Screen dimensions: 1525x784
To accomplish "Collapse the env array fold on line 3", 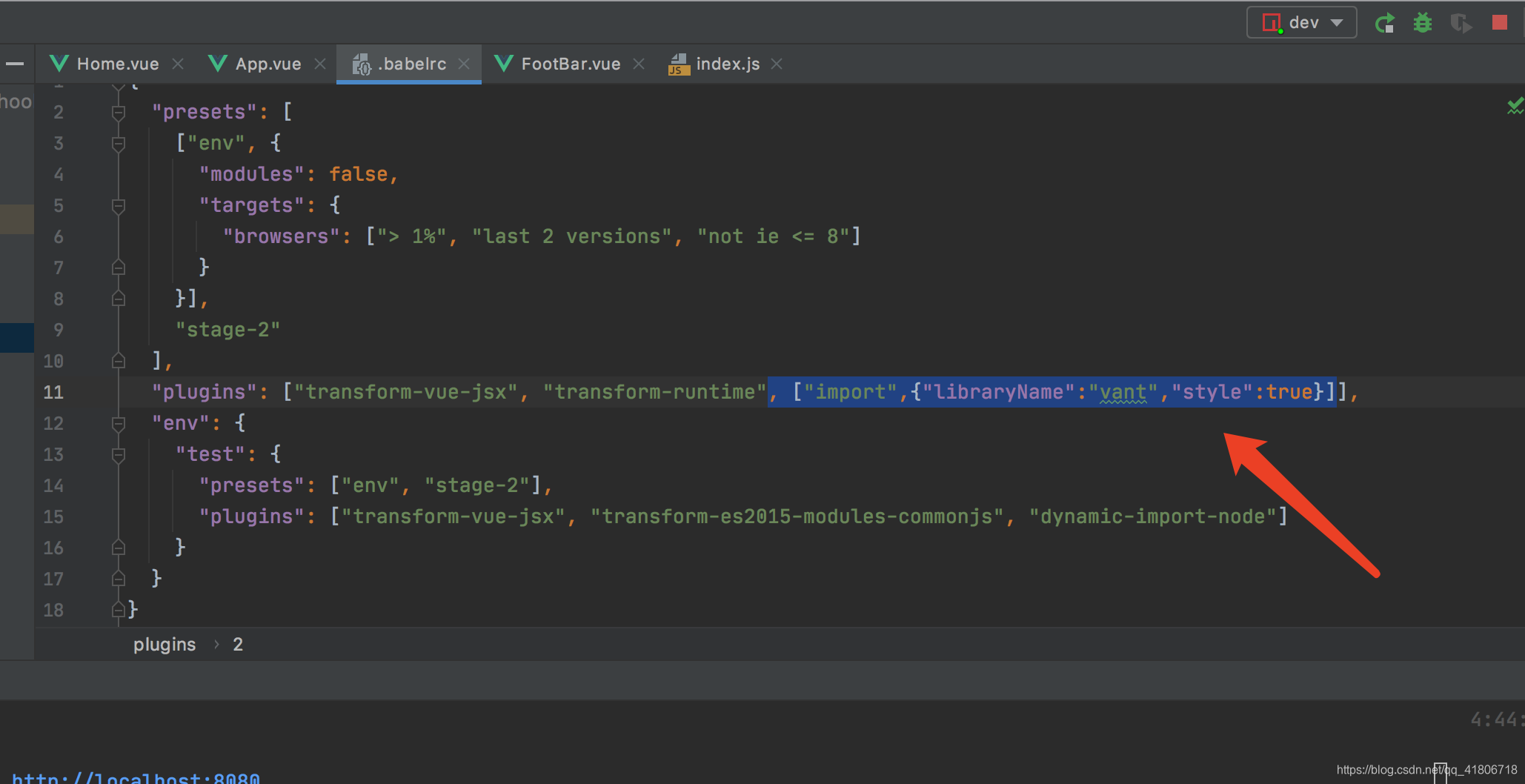I will (118, 144).
